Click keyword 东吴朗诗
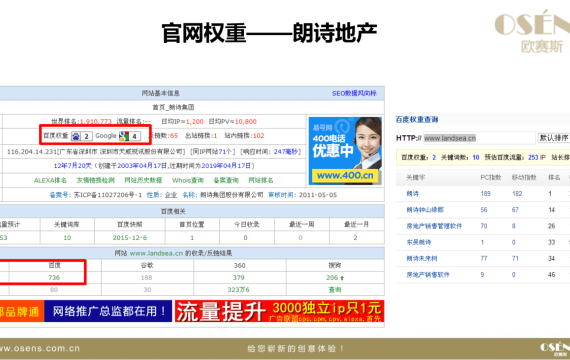570x360 pixels. coord(418,242)
